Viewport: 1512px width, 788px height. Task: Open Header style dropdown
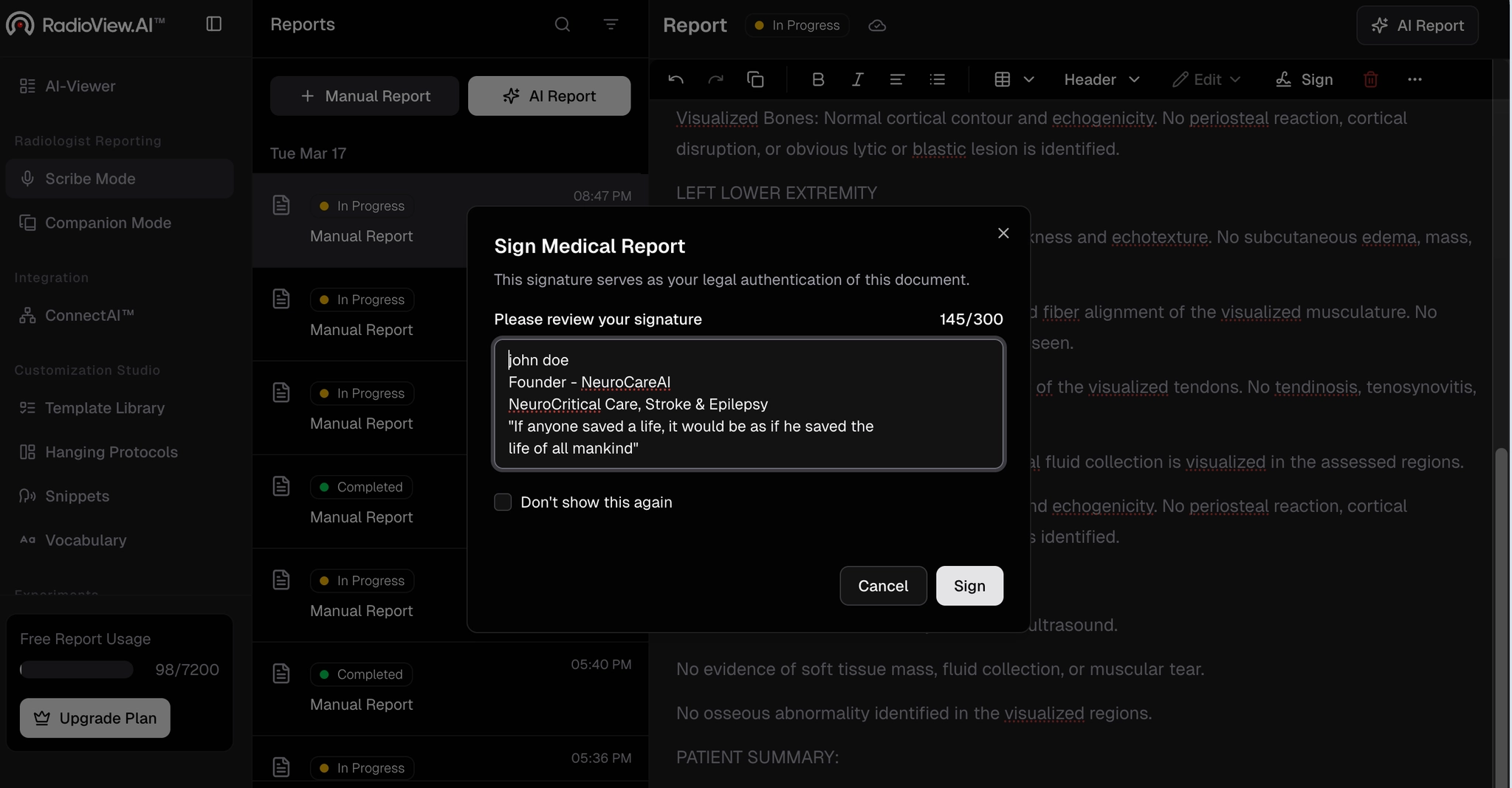[x=1102, y=80]
